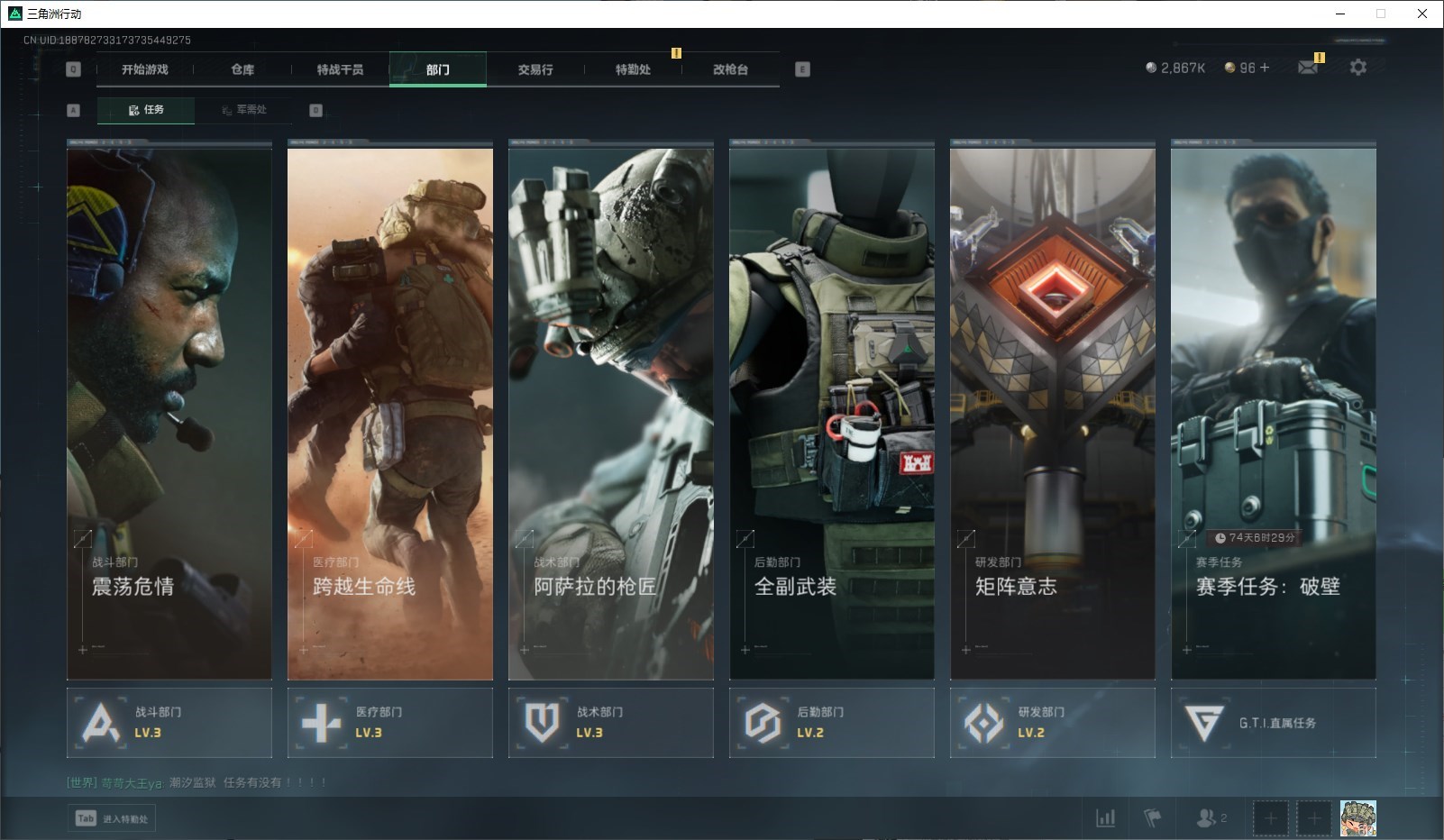Open the 阿萨拉的枪匠 mission card
Viewport: 1444px width, 840px height.
tap(611, 414)
